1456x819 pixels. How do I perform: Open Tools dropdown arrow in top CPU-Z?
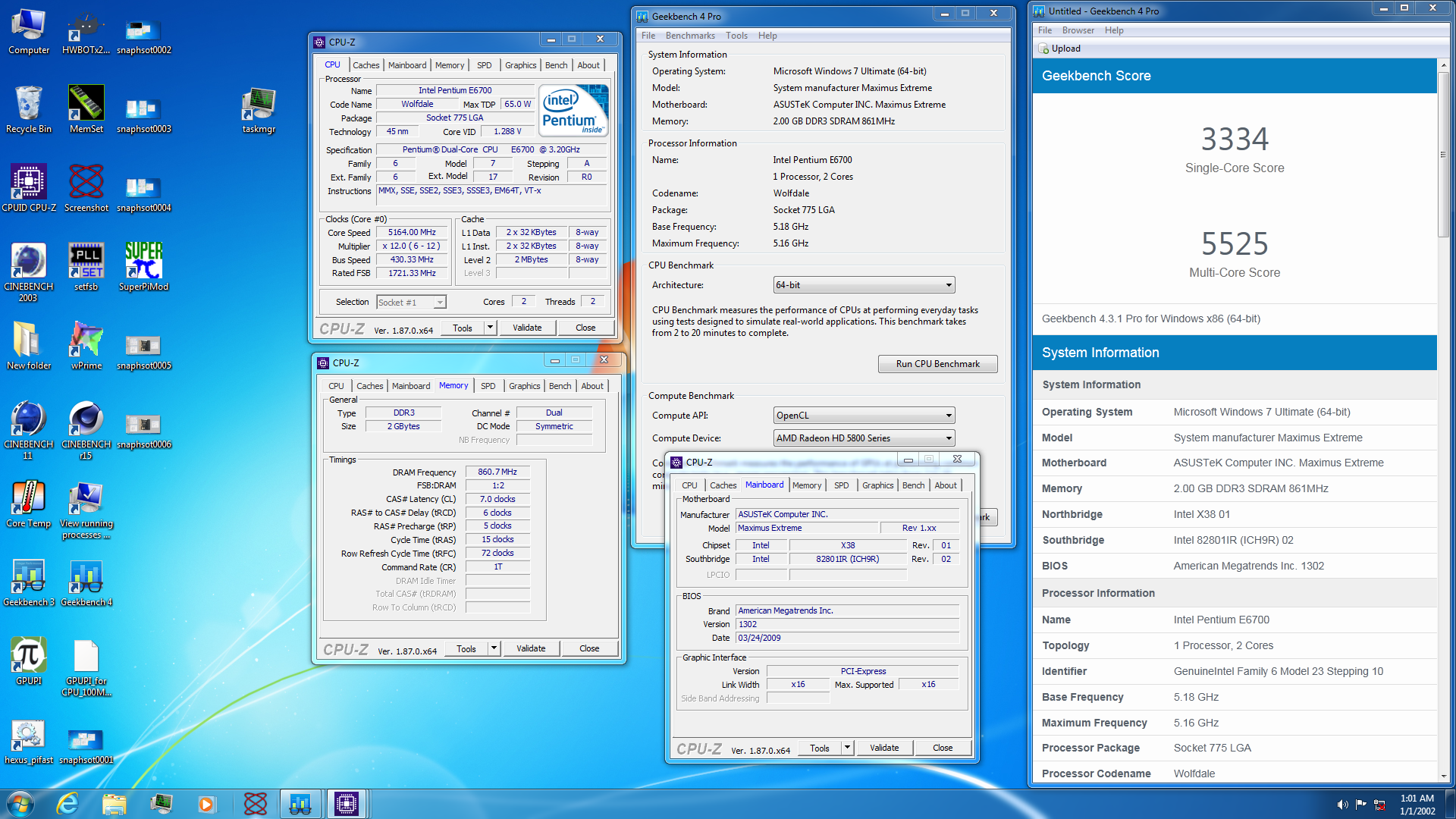click(491, 328)
